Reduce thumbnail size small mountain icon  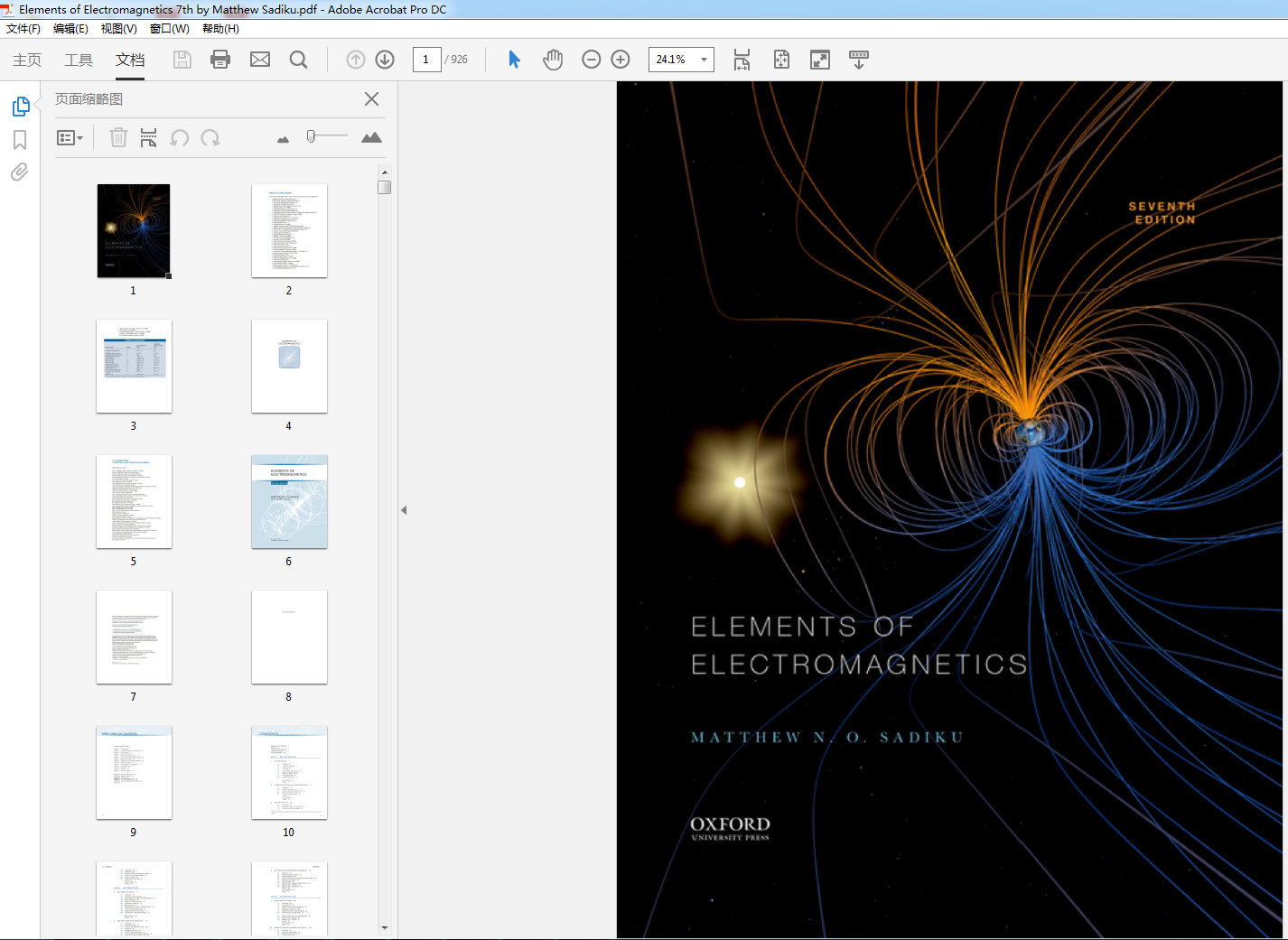click(284, 139)
